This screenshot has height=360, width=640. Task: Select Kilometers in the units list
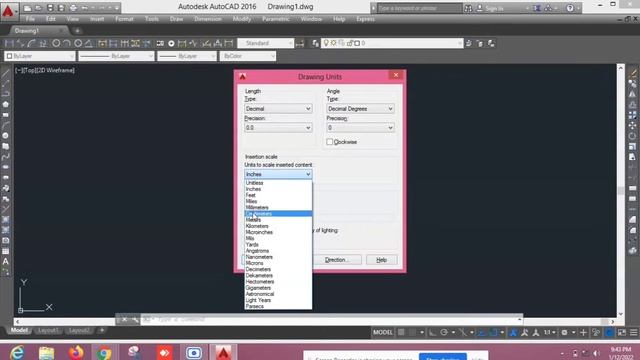click(x=278, y=226)
